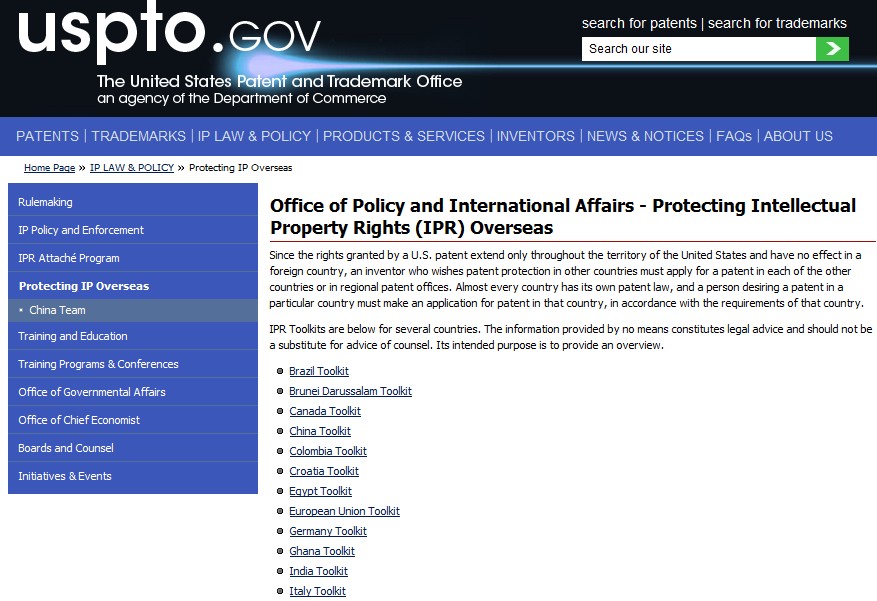
Task: Open the European Union Toolkit link
Action: point(344,511)
